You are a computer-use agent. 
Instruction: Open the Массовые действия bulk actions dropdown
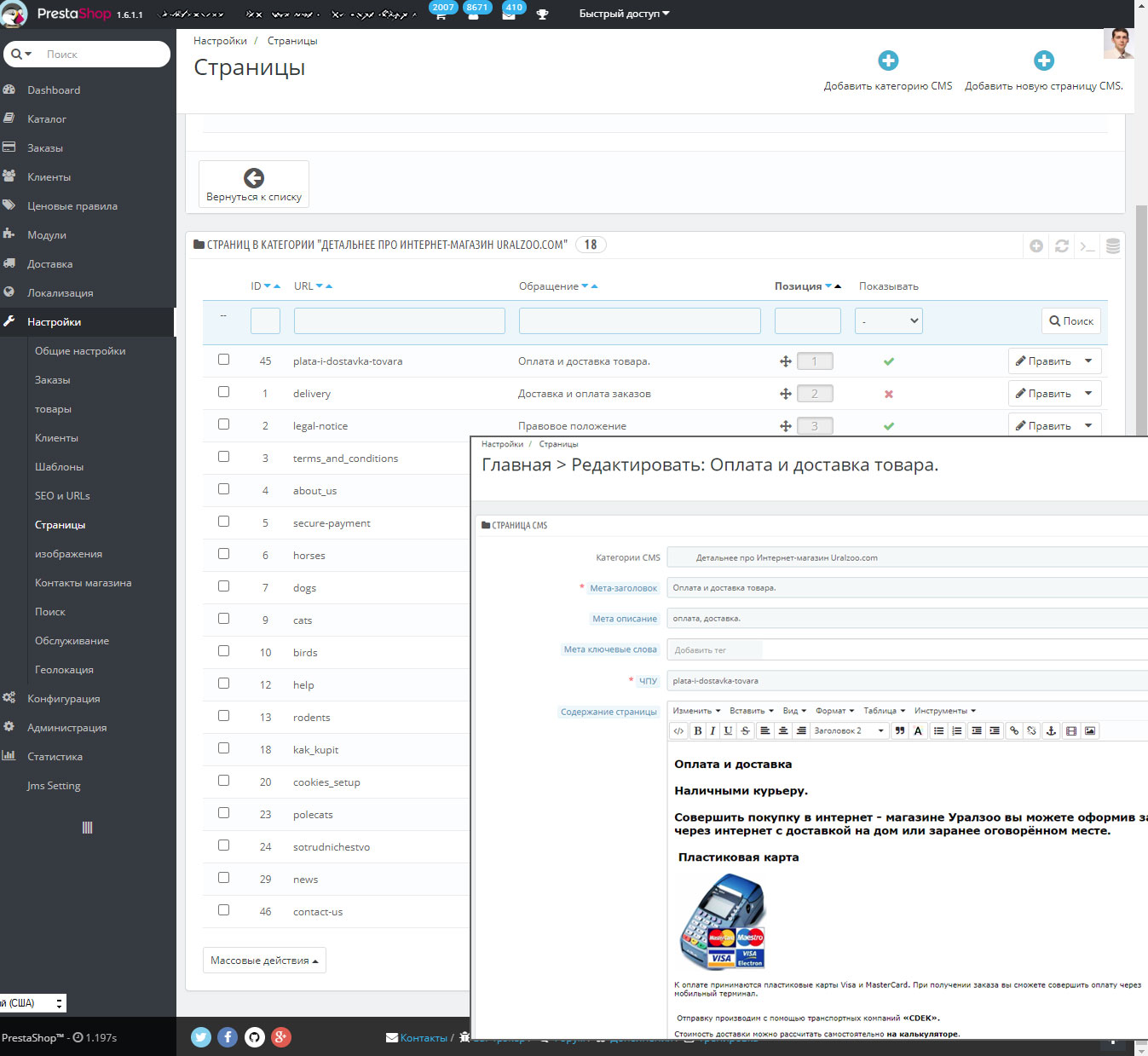click(264, 961)
